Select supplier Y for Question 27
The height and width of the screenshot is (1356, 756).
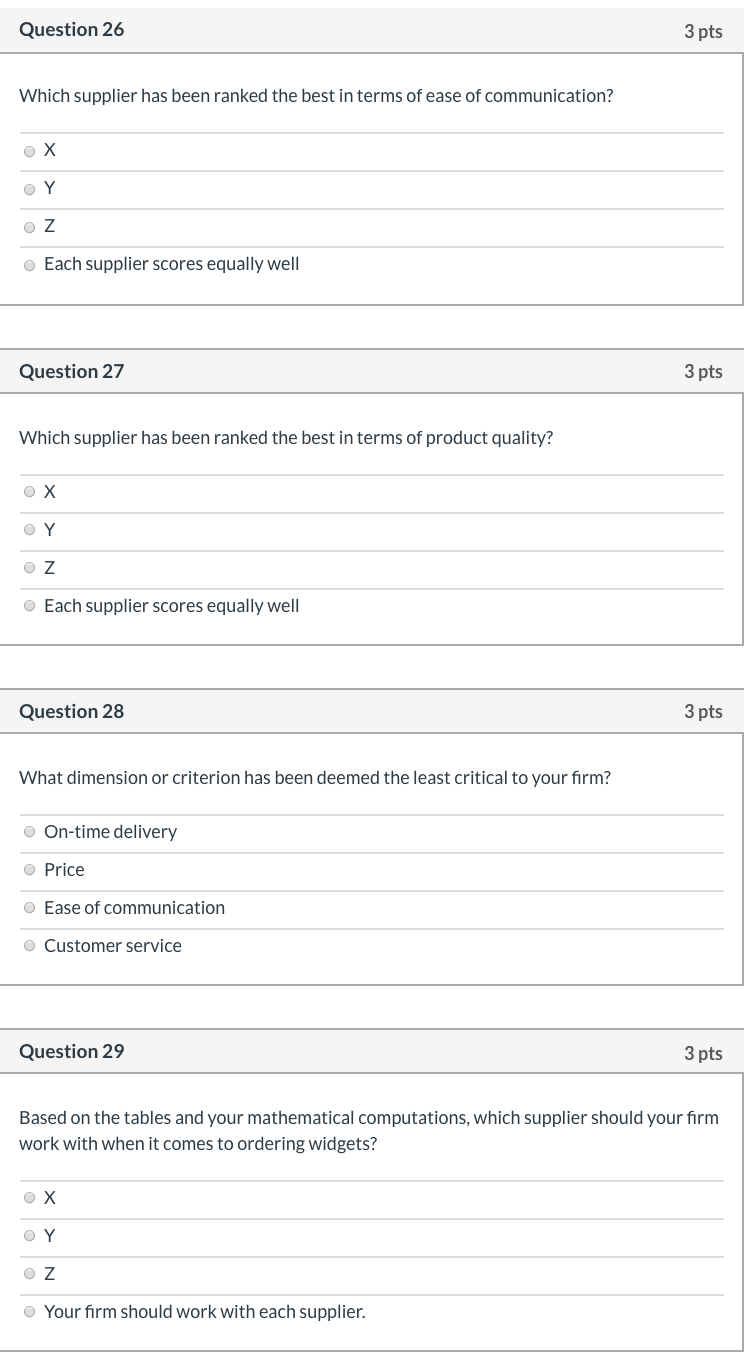(29, 529)
